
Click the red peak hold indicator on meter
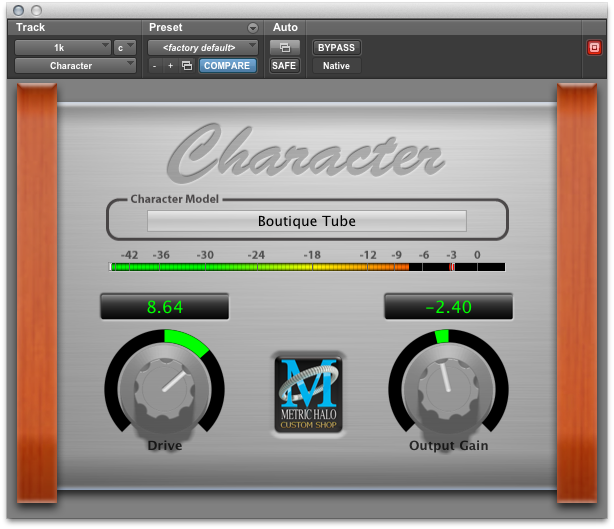452,267
